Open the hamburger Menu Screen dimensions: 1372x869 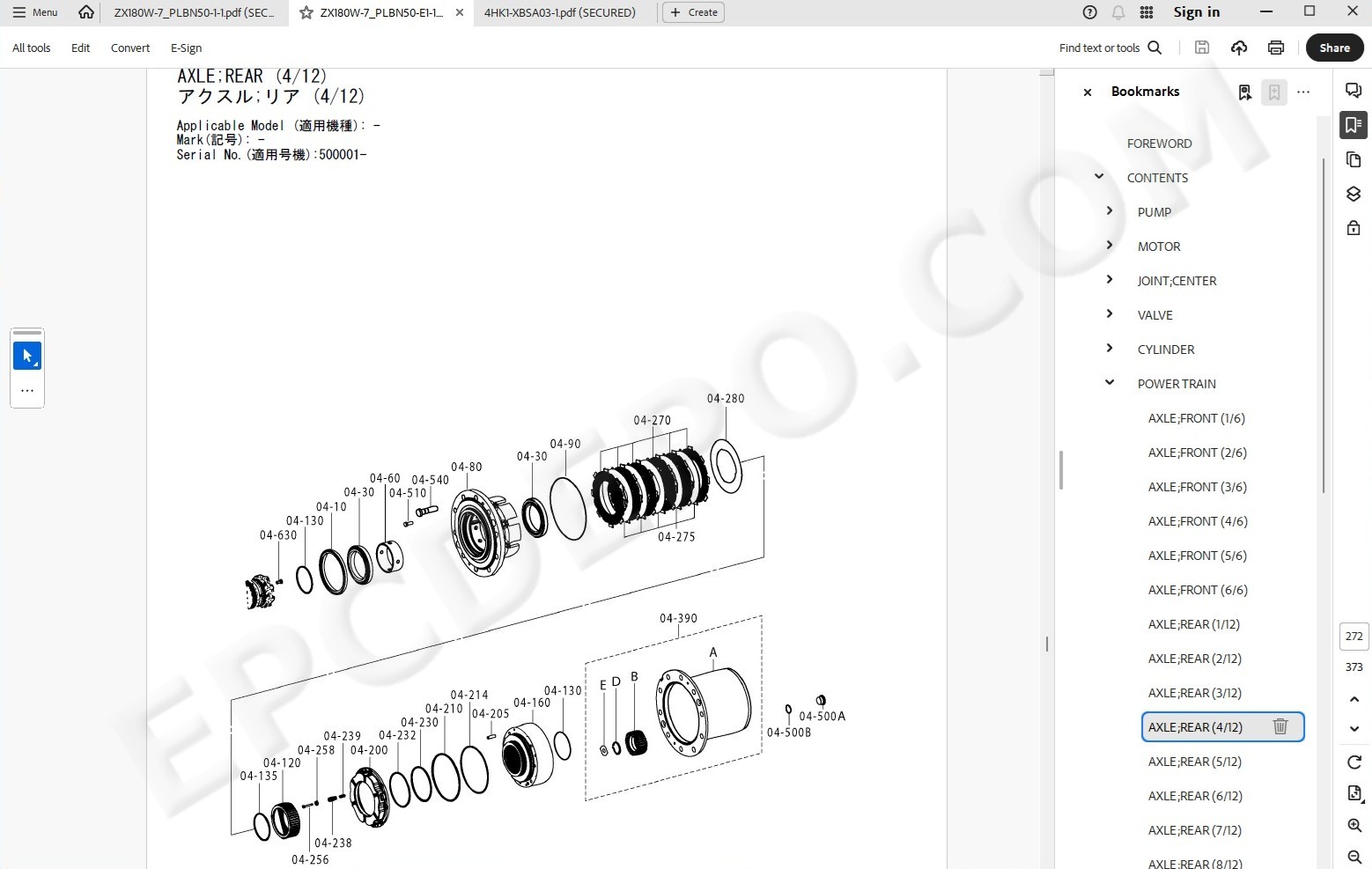pyautogui.click(x=35, y=12)
